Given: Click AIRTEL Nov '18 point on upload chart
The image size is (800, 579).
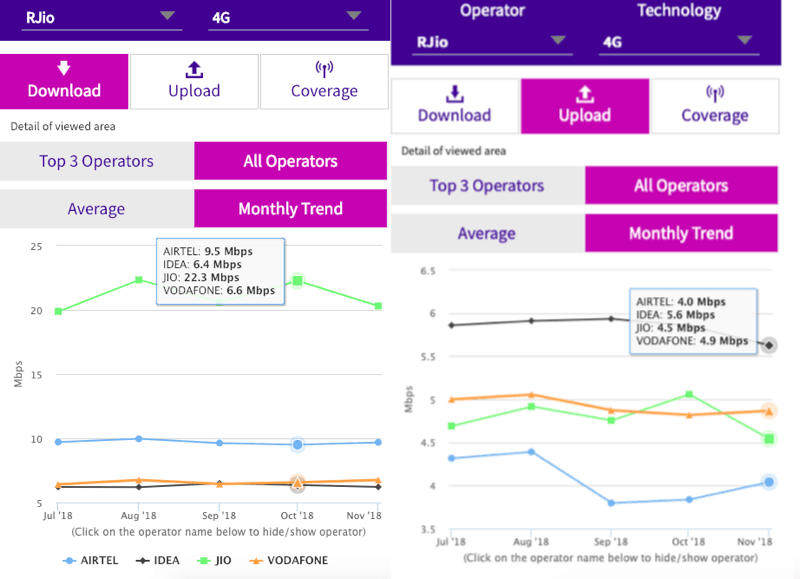Looking at the screenshot, I should [x=769, y=482].
